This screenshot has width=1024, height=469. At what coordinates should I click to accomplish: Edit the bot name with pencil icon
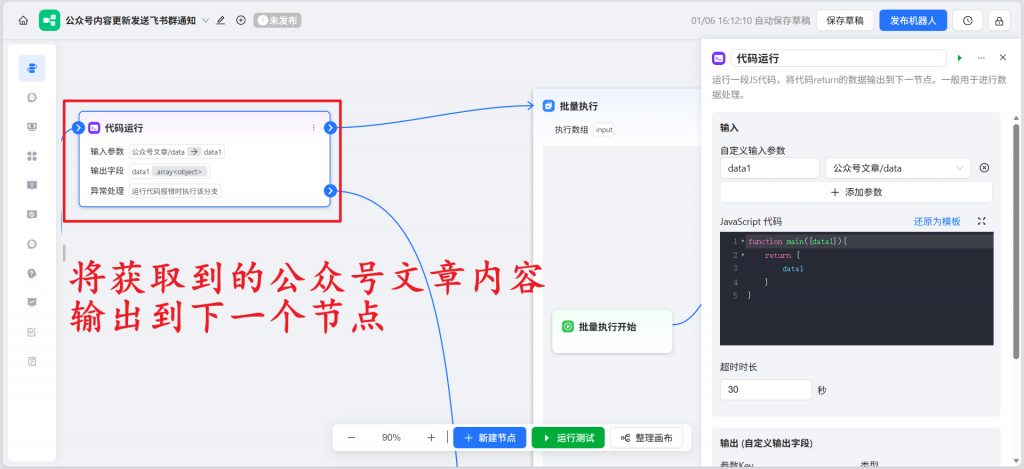point(221,20)
